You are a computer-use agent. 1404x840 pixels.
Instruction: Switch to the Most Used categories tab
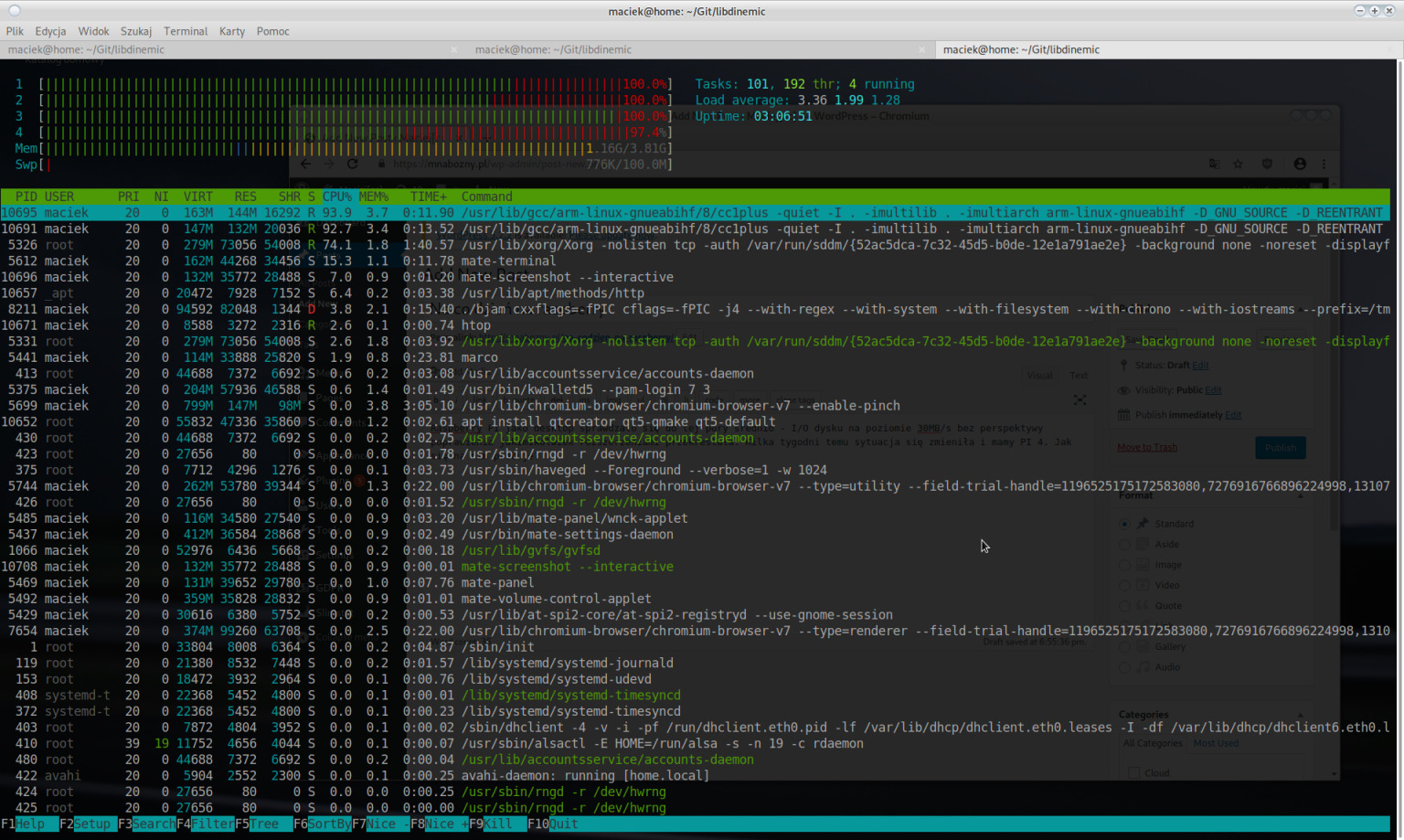[1216, 743]
